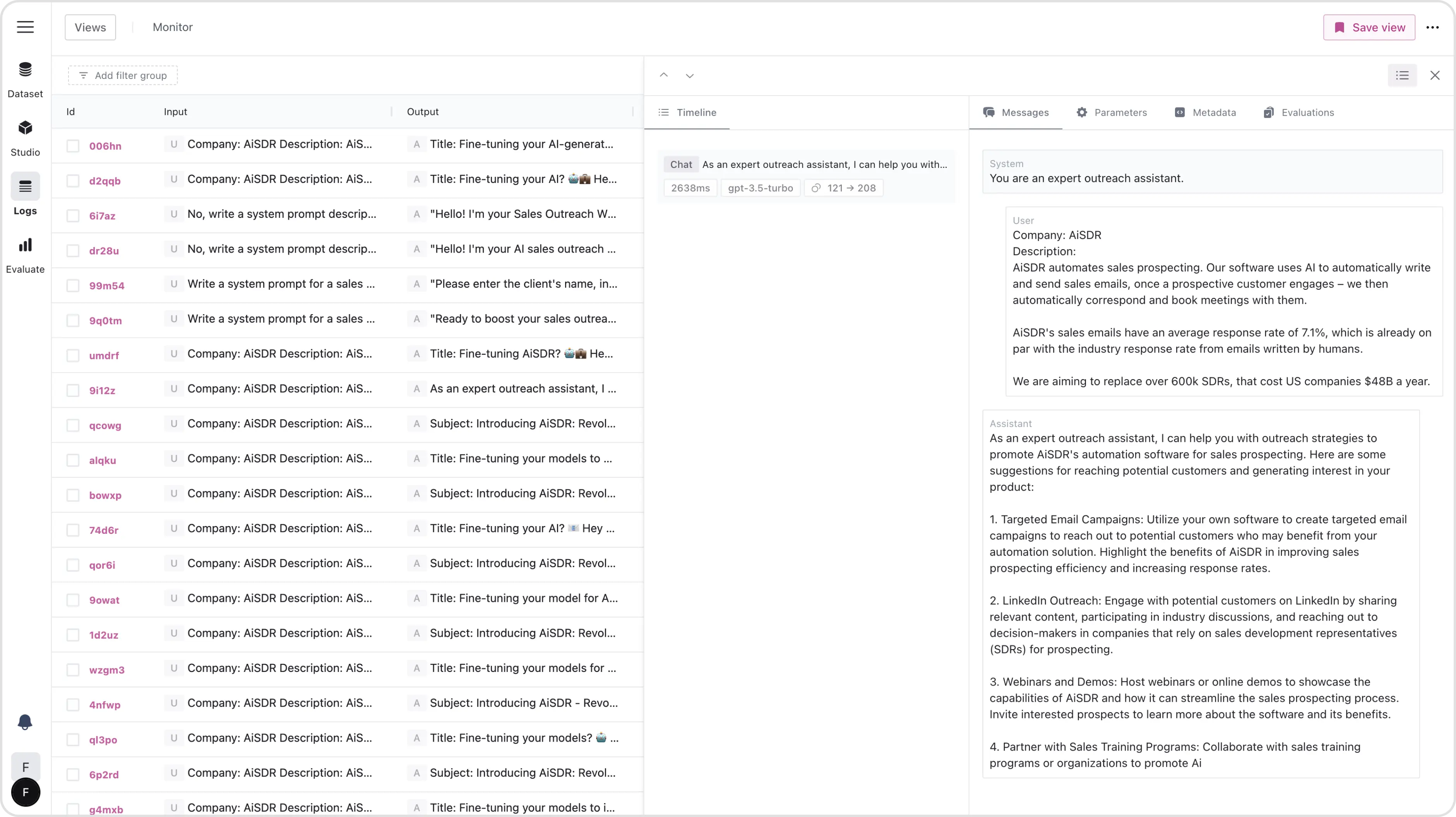Select checkbox for row 6i7az
This screenshot has width=1456, height=817.
click(73, 216)
